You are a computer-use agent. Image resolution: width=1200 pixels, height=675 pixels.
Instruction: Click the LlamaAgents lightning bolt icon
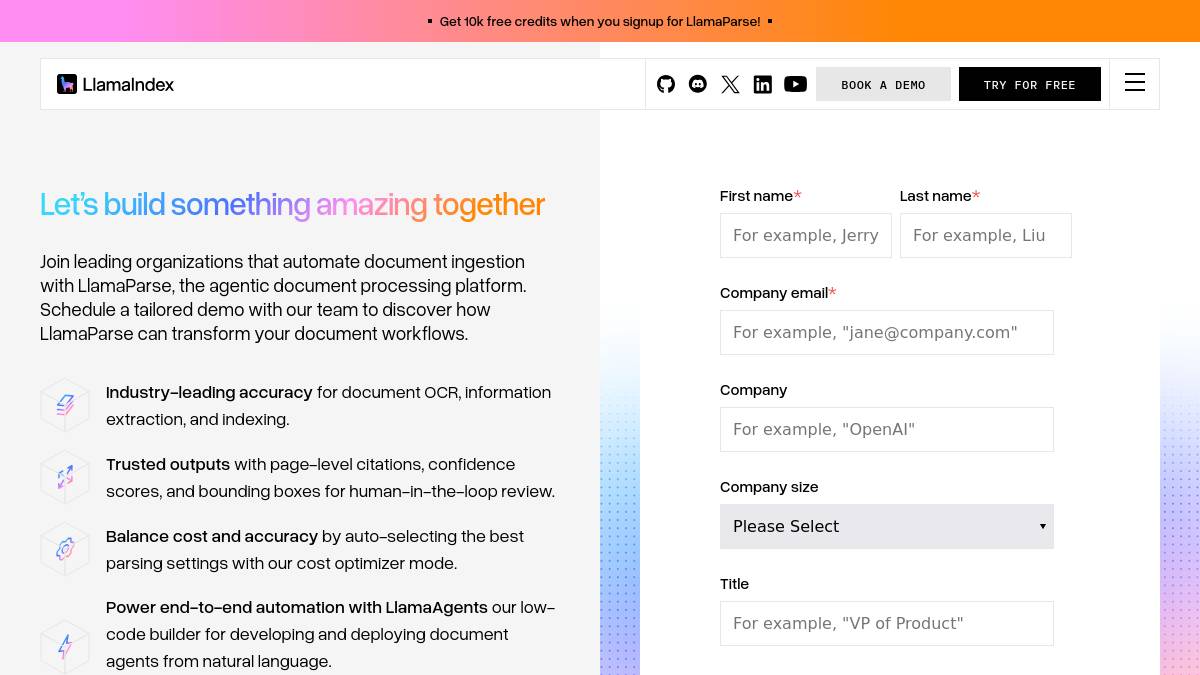point(65,646)
